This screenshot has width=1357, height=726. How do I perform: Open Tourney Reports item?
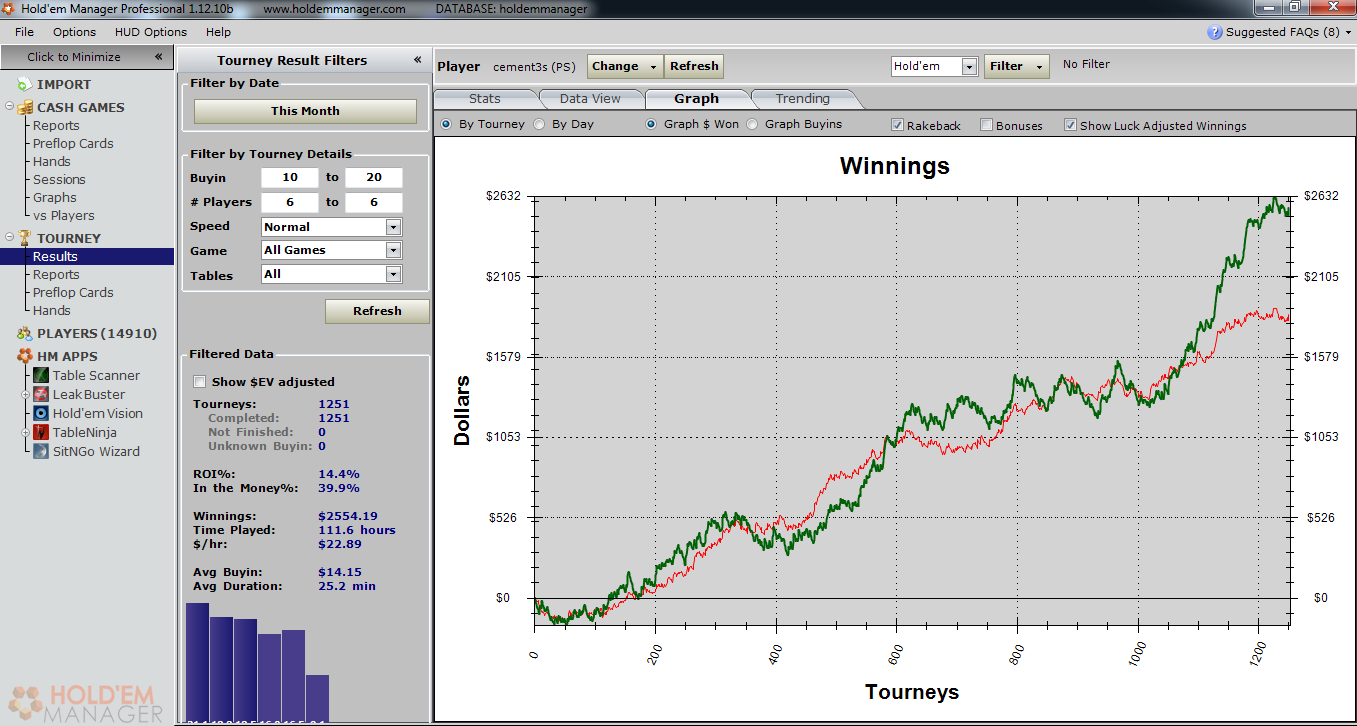click(x=56, y=274)
